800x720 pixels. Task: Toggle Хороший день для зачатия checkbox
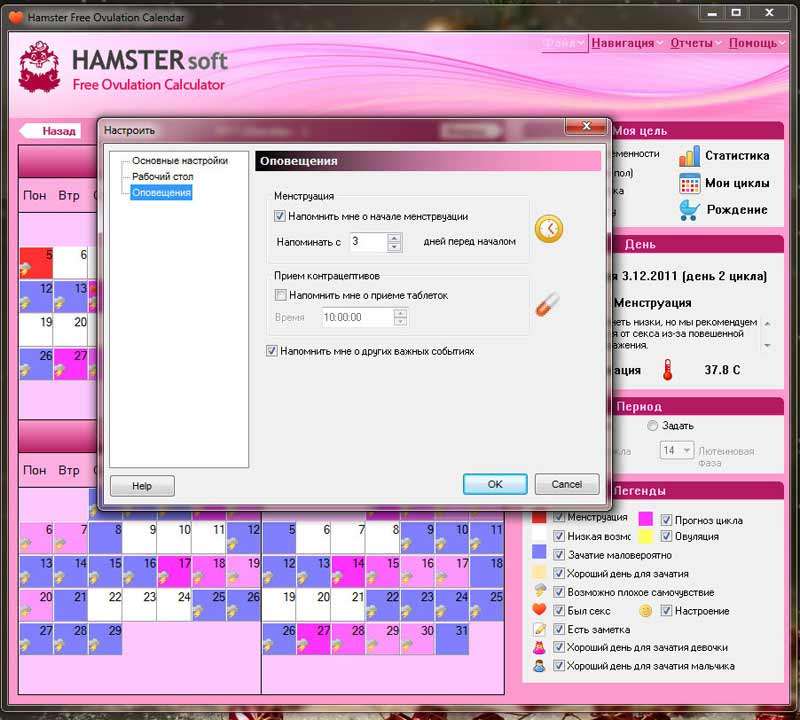pos(559,574)
